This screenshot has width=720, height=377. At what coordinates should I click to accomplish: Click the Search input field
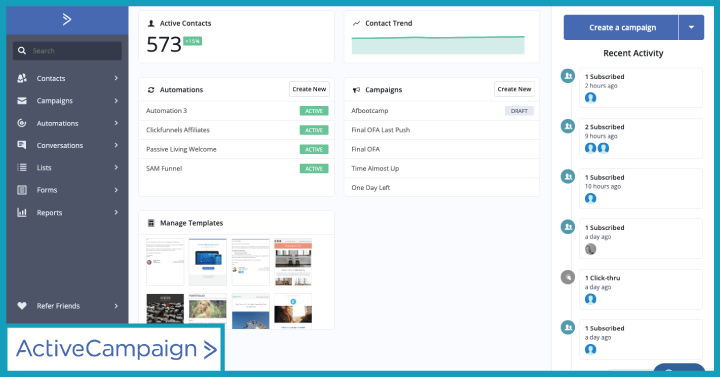(x=68, y=51)
